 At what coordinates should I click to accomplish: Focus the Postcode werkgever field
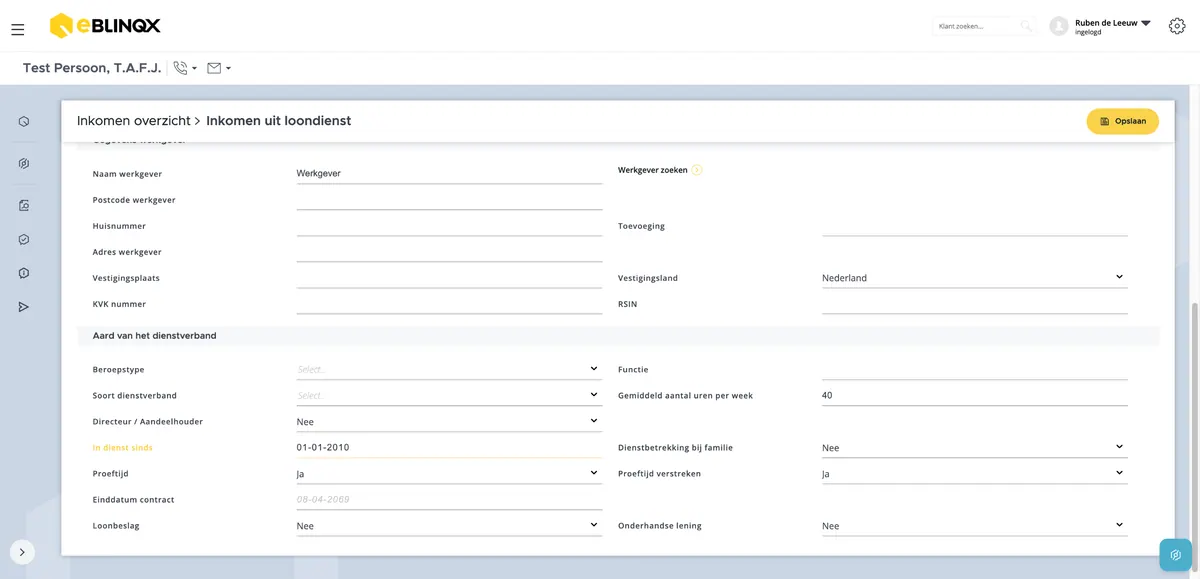coord(450,199)
